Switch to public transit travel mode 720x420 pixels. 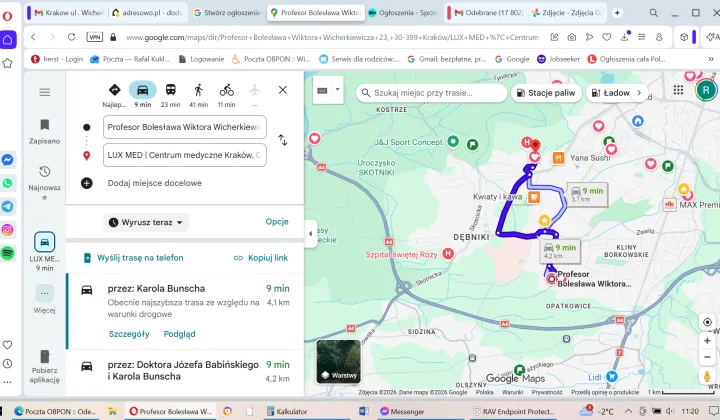pyautogui.click(x=170, y=90)
